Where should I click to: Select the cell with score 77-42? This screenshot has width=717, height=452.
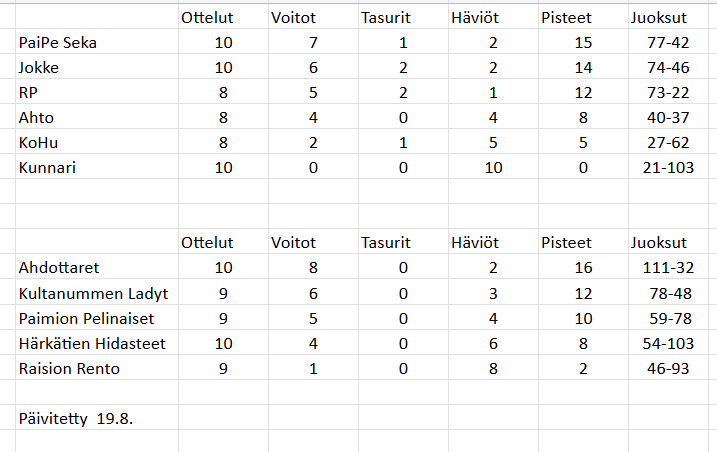pos(668,42)
